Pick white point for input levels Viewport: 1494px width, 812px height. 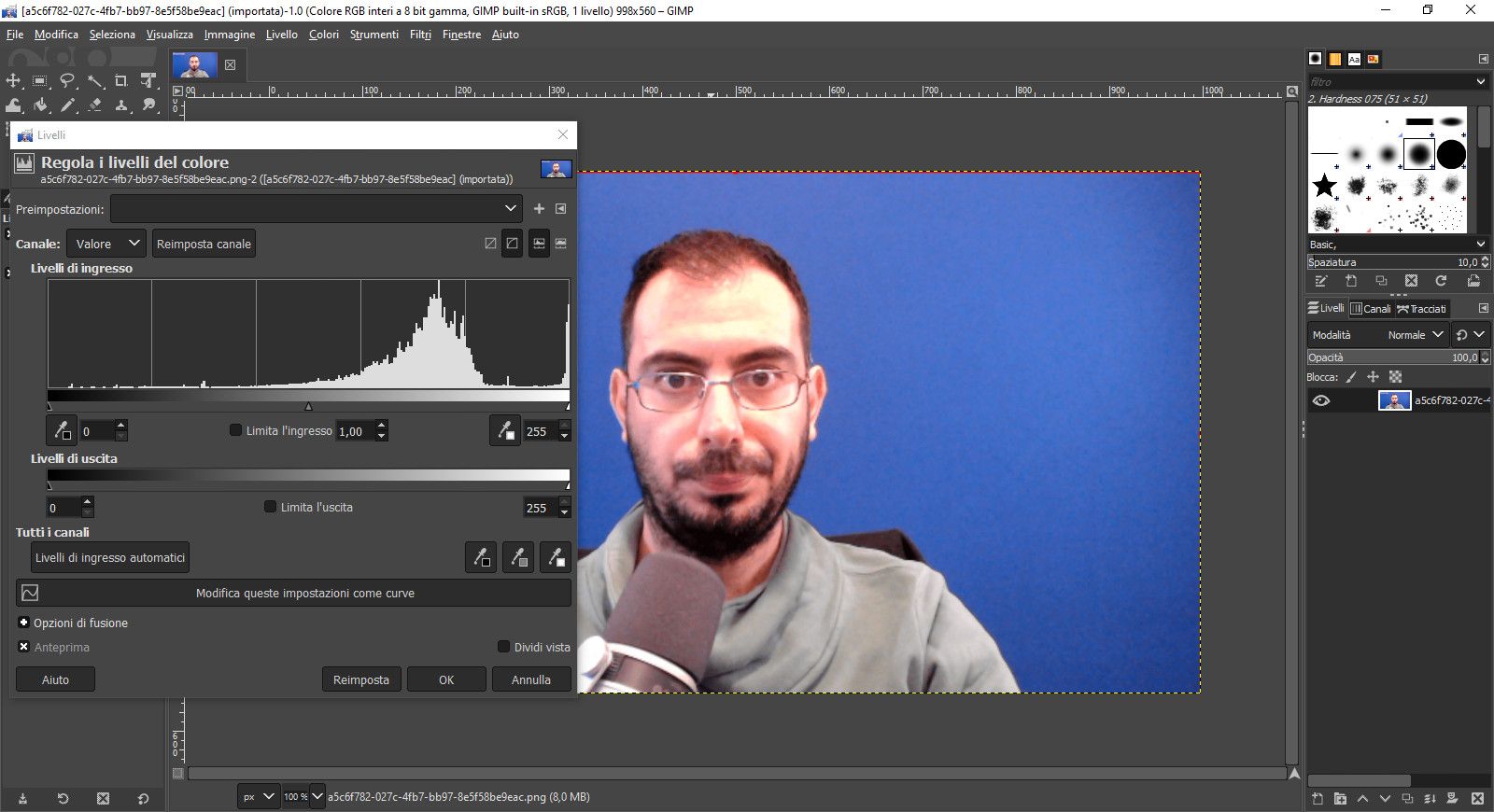[505, 430]
